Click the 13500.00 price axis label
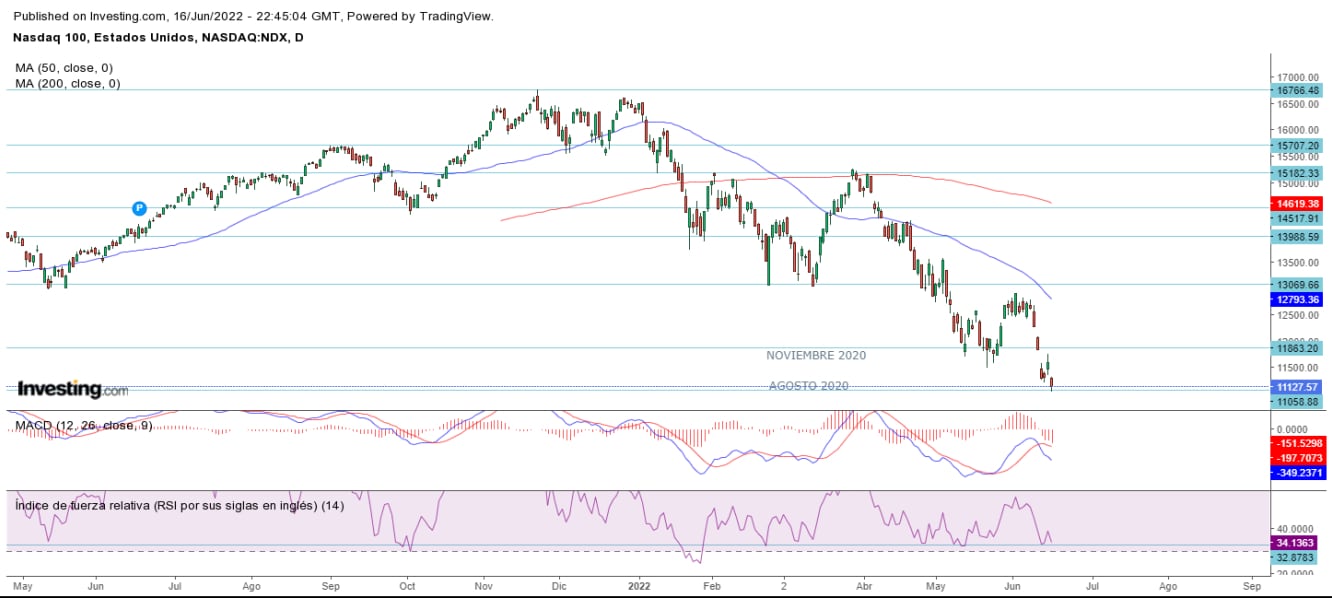 coord(1298,262)
